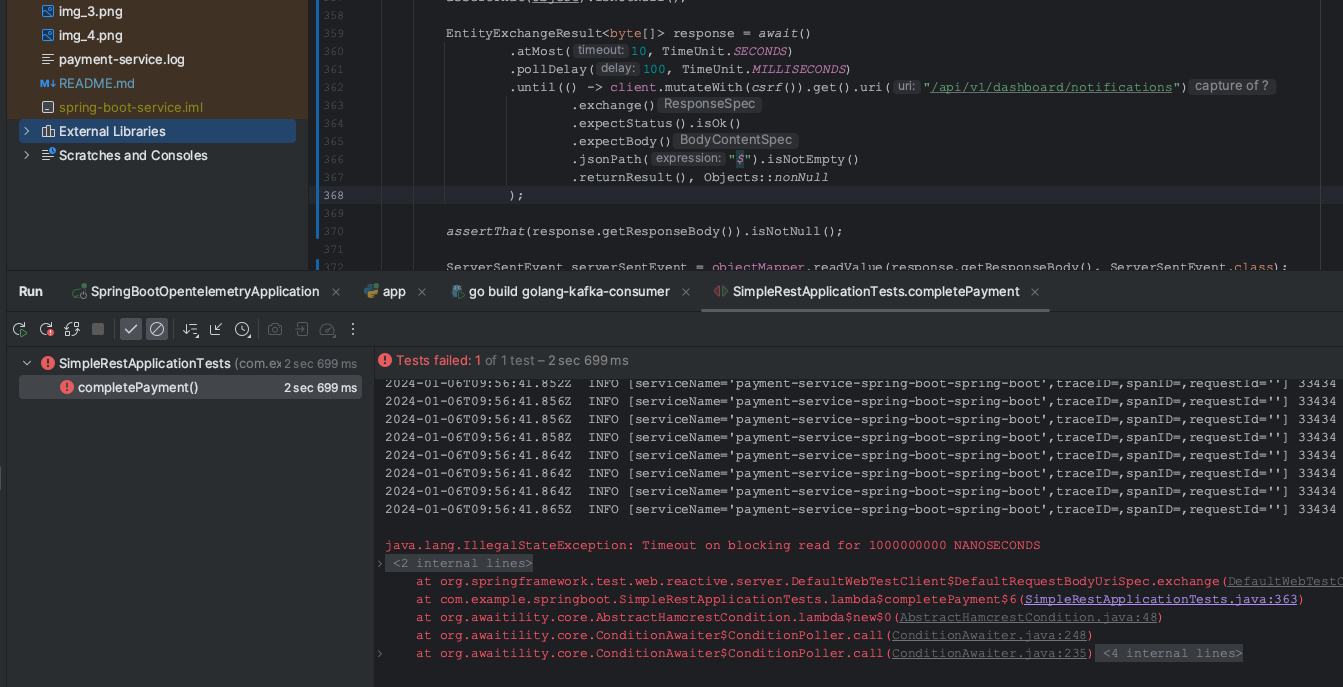The width and height of the screenshot is (1343, 687).
Task: Click failed status icon beside completePayment()
Action: tap(66, 387)
